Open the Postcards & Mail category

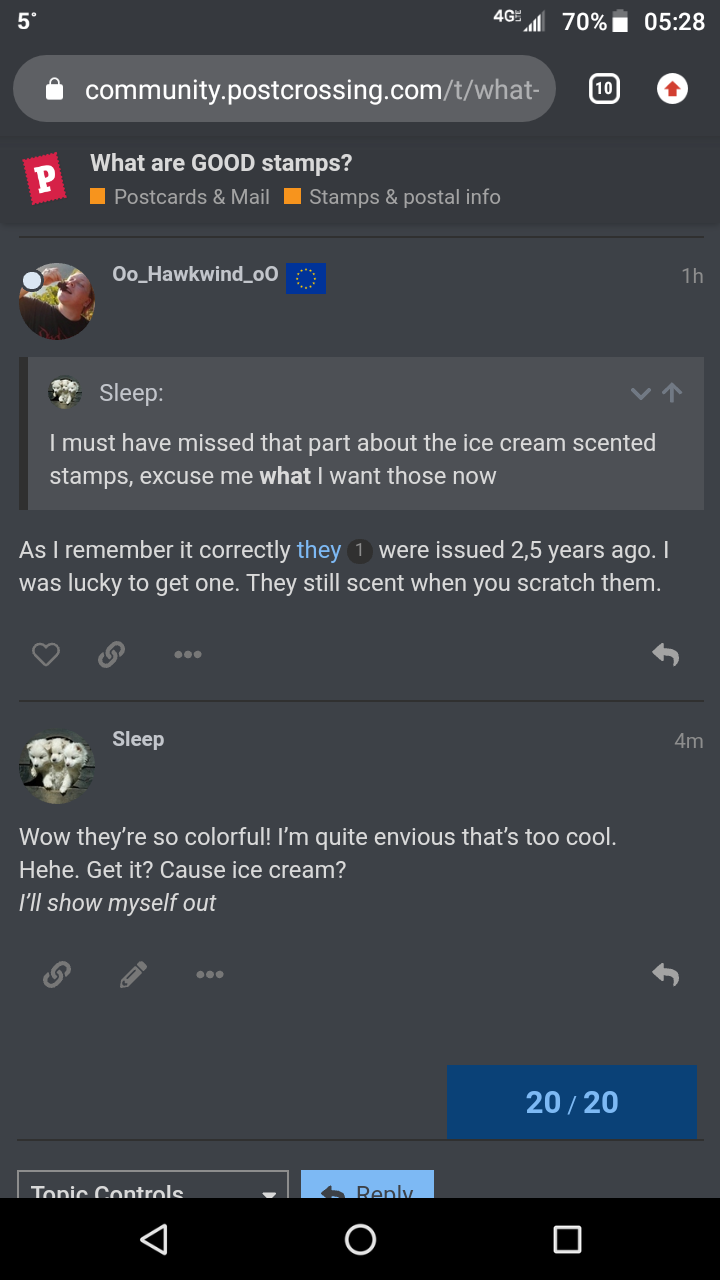[x=190, y=197]
